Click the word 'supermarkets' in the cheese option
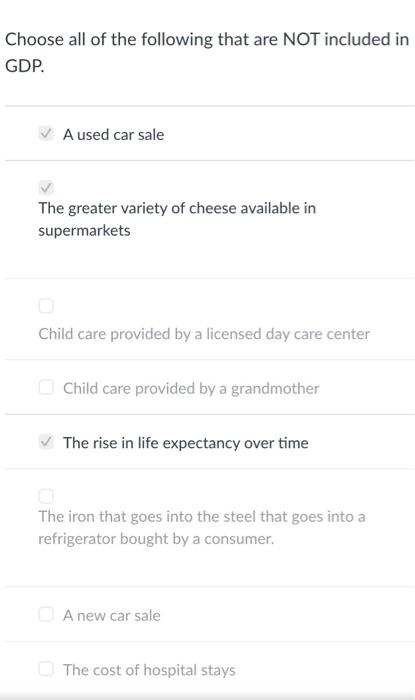415x700 pixels. point(84,231)
